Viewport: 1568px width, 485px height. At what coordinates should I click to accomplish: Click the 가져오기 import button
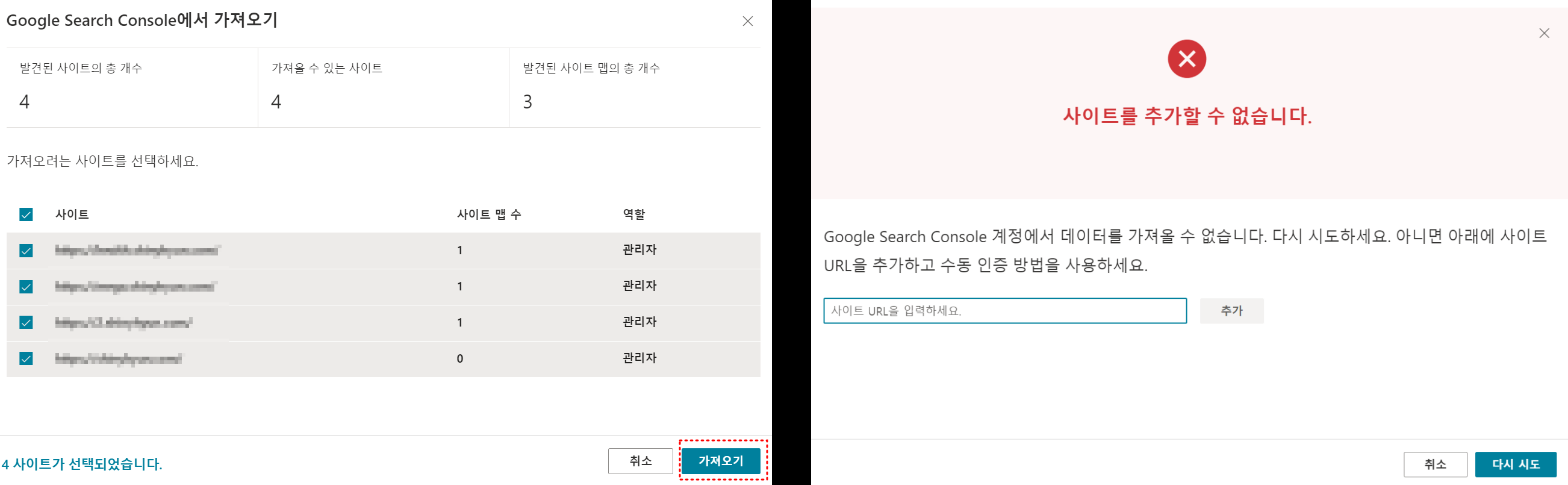click(721, 461)
